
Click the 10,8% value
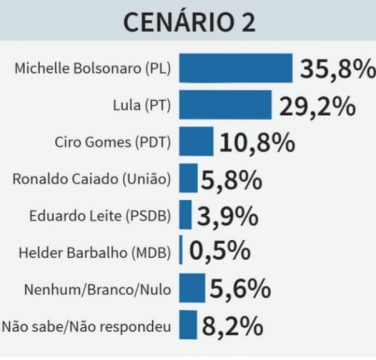(257, 143)
